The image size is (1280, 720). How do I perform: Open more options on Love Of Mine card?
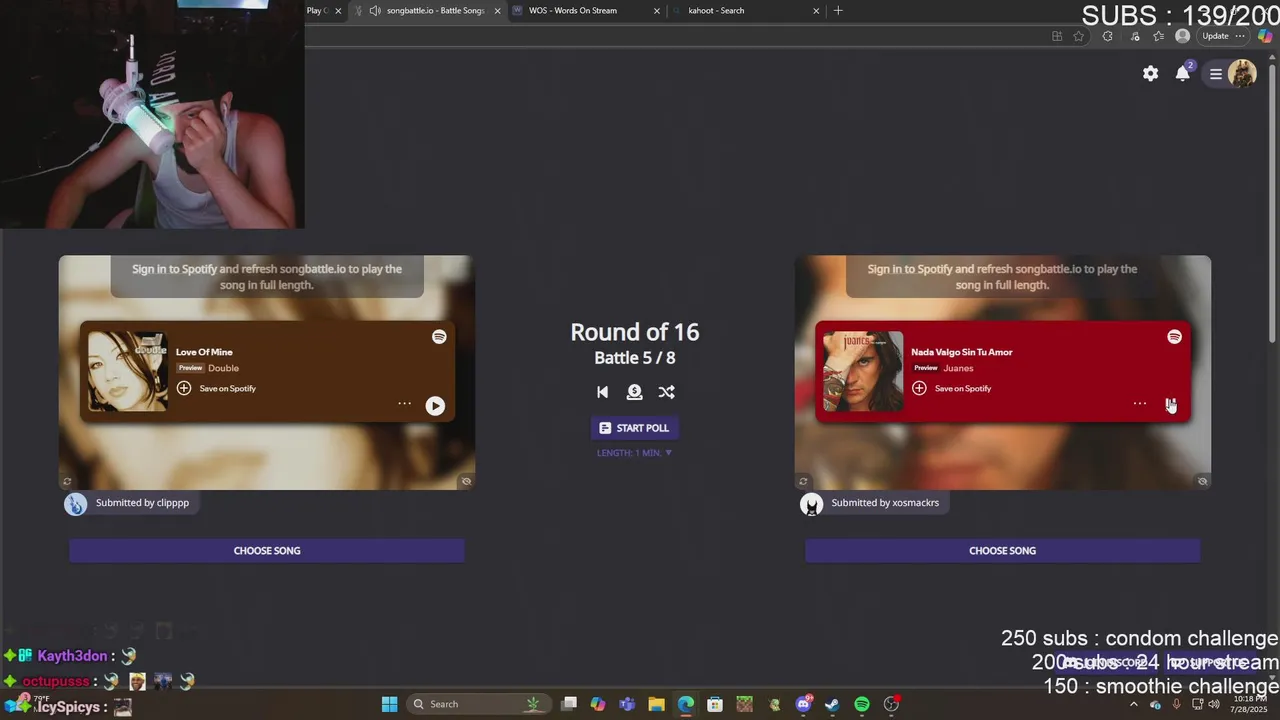tap(404, 404)
